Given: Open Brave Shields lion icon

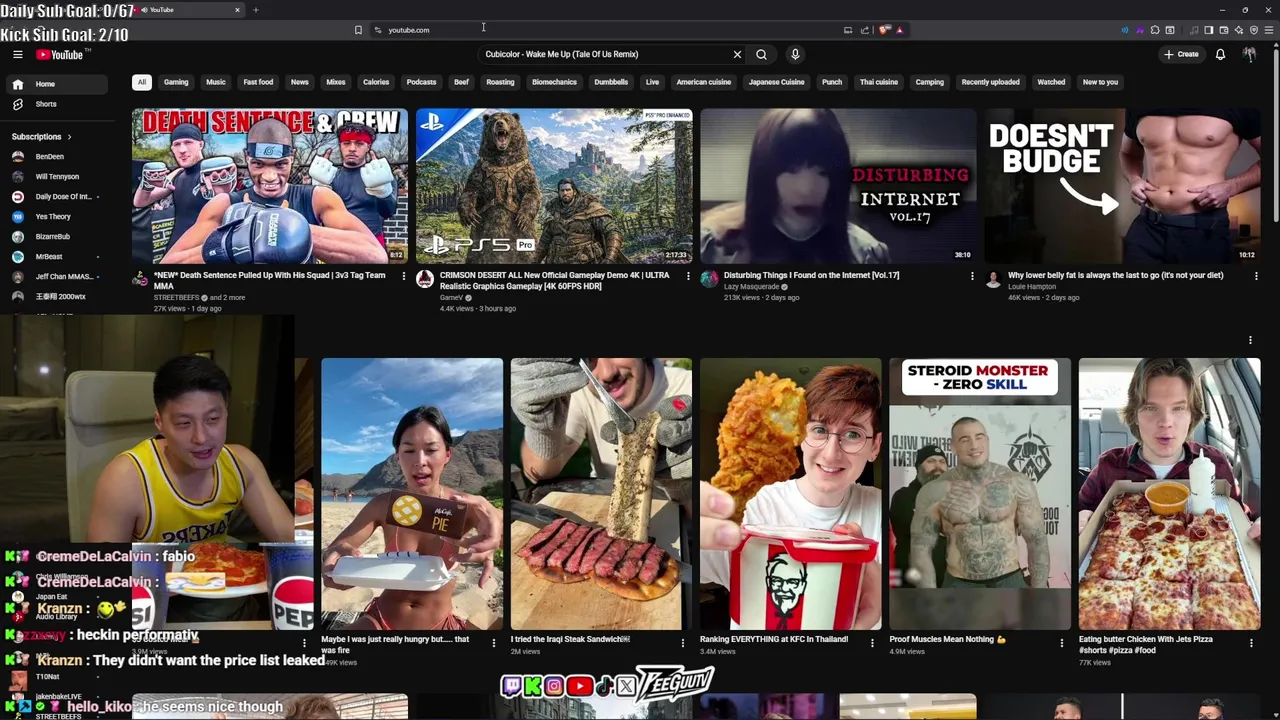Looking at the screenshot, I should tap(884, 30).
